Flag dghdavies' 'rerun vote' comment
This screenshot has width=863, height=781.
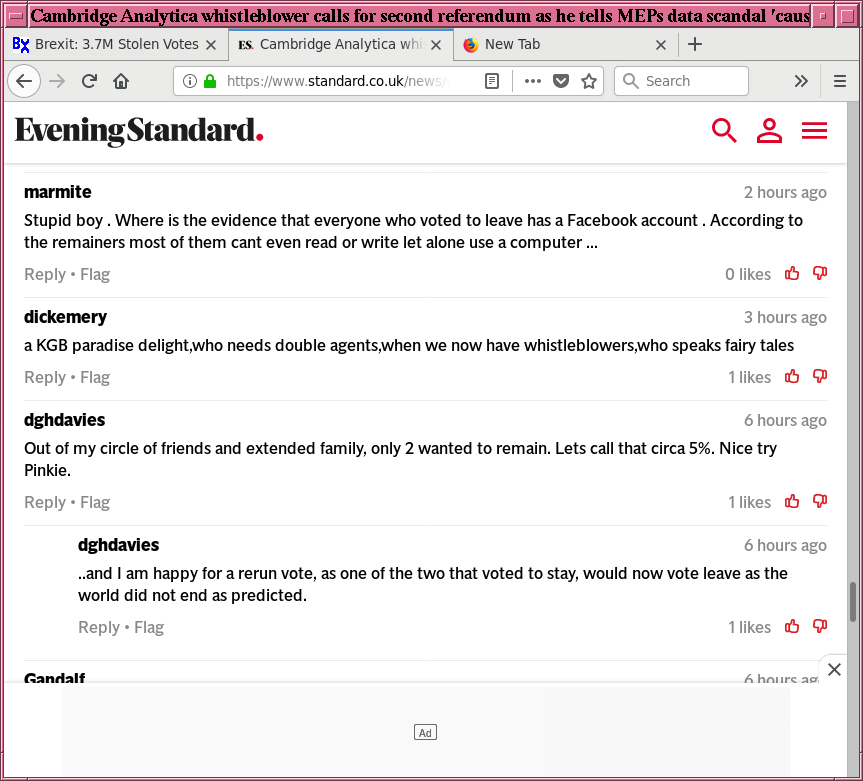click(149, 627)
